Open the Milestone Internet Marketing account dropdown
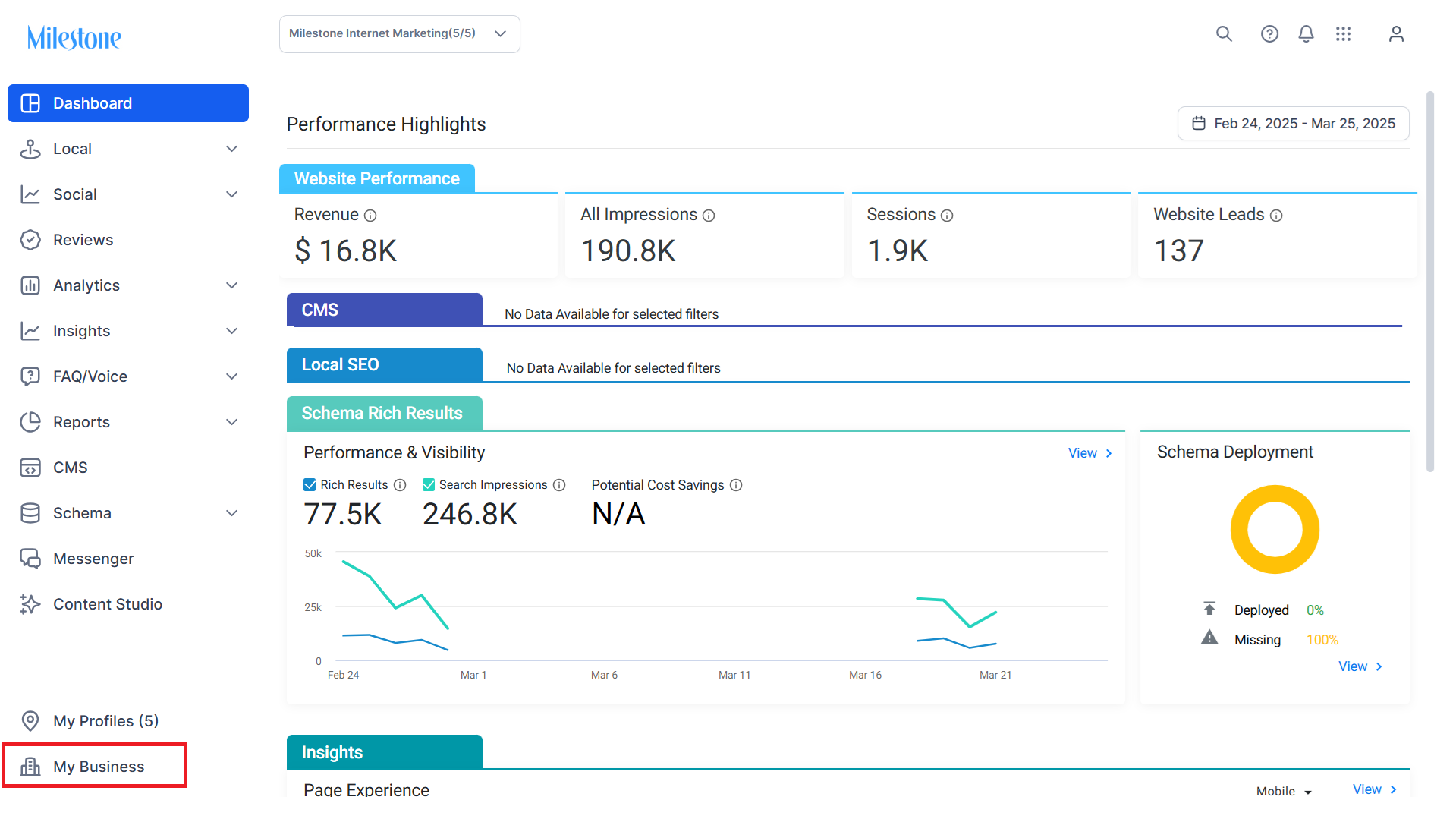 tap(400, 34)
